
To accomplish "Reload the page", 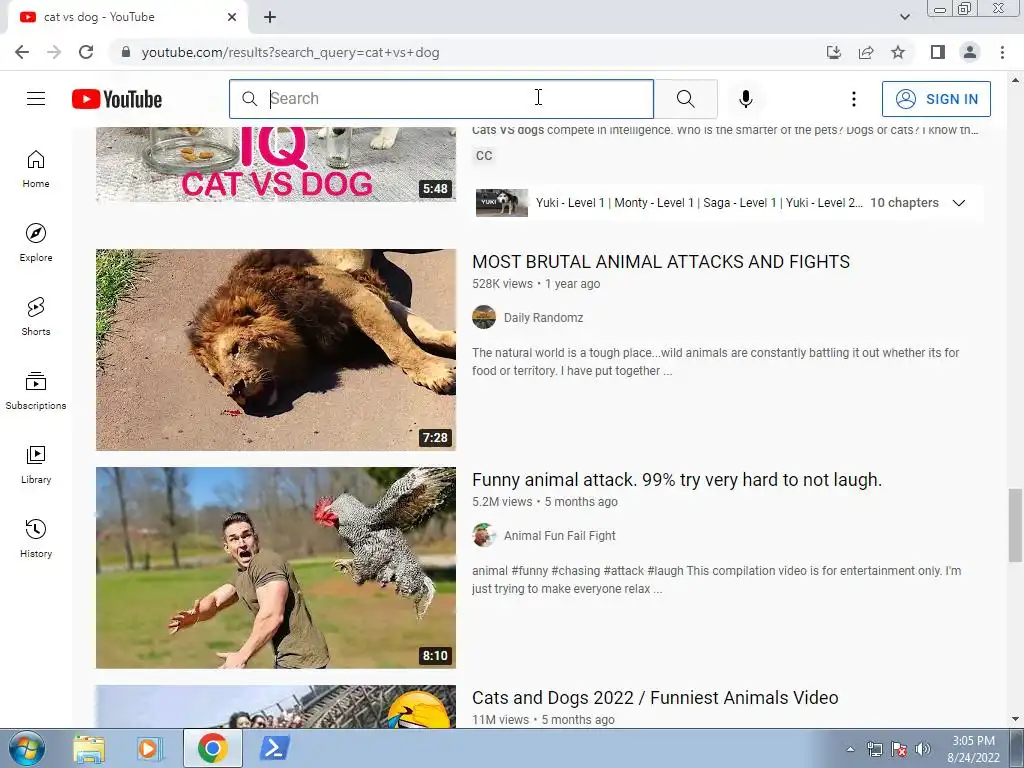I will tap(86, 52).
